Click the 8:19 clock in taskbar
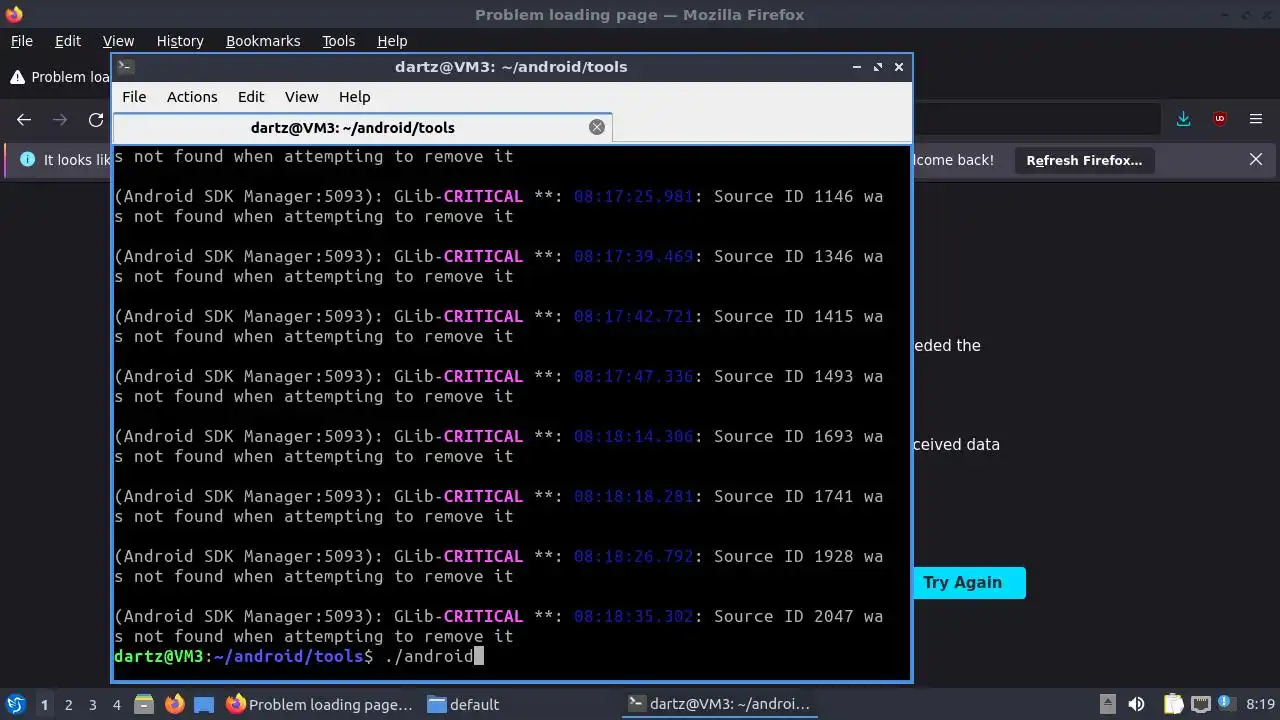1280x720 pixels. (x=1260, y=704)
